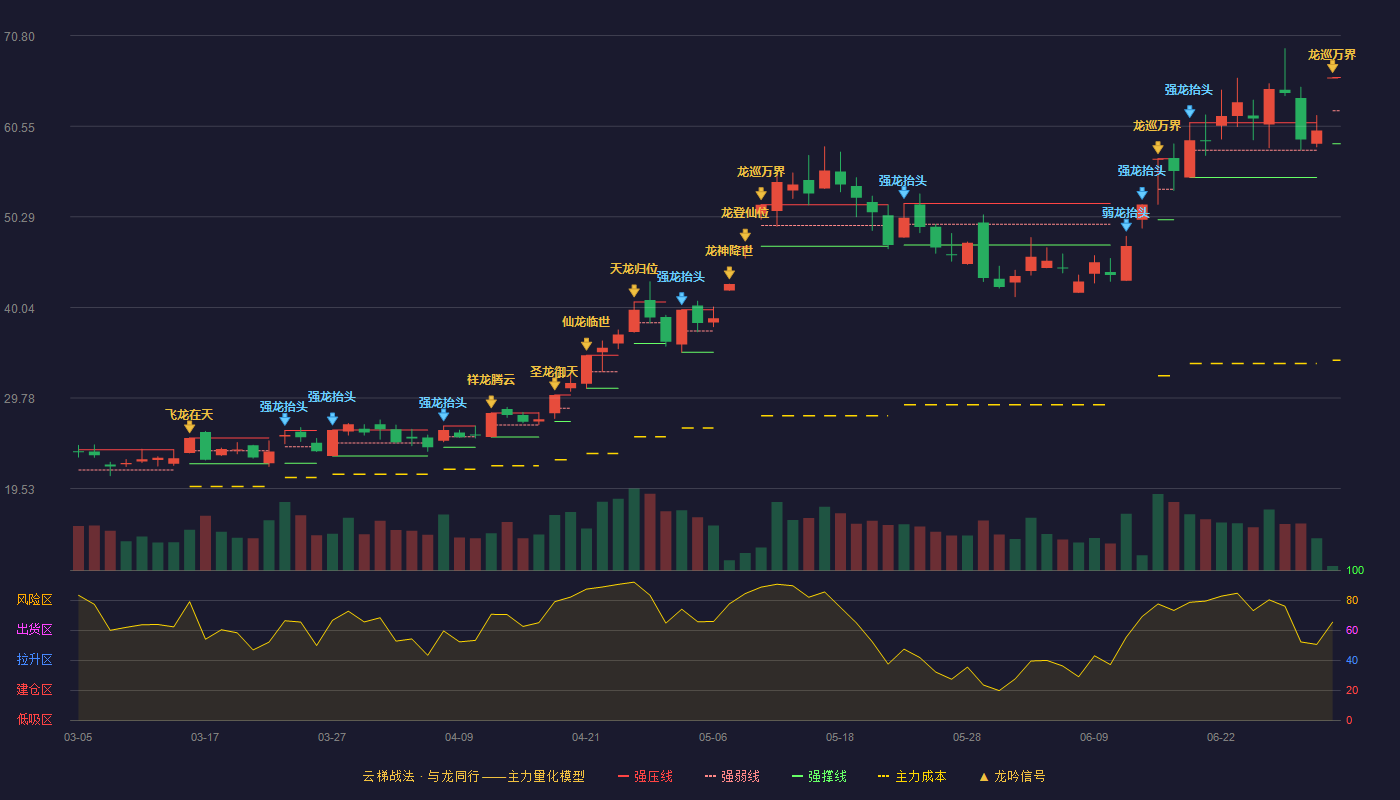
Task: Click the arrow marker under 龙登仙位
Action: click(745, 235)
